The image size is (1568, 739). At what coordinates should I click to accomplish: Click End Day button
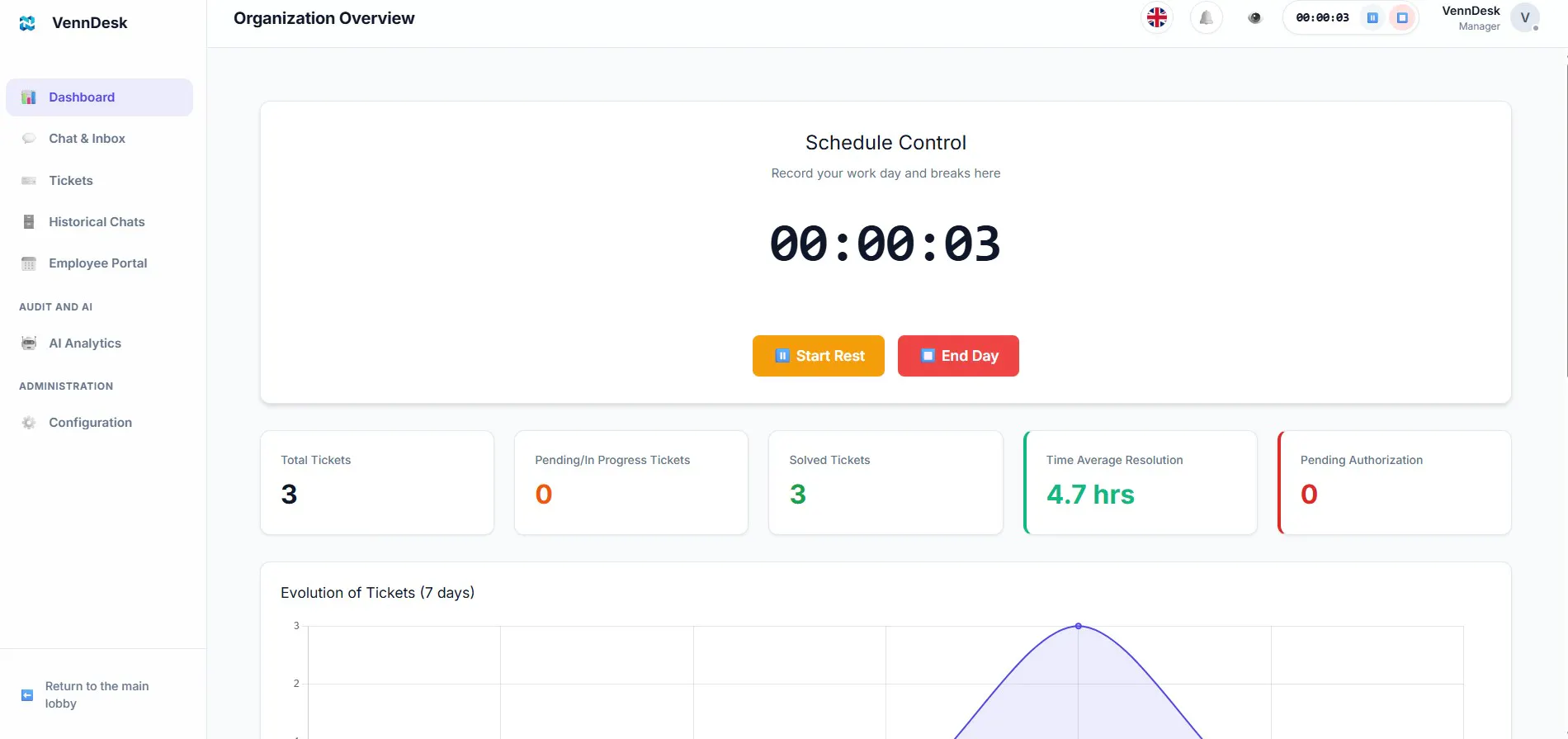(958, 356)
